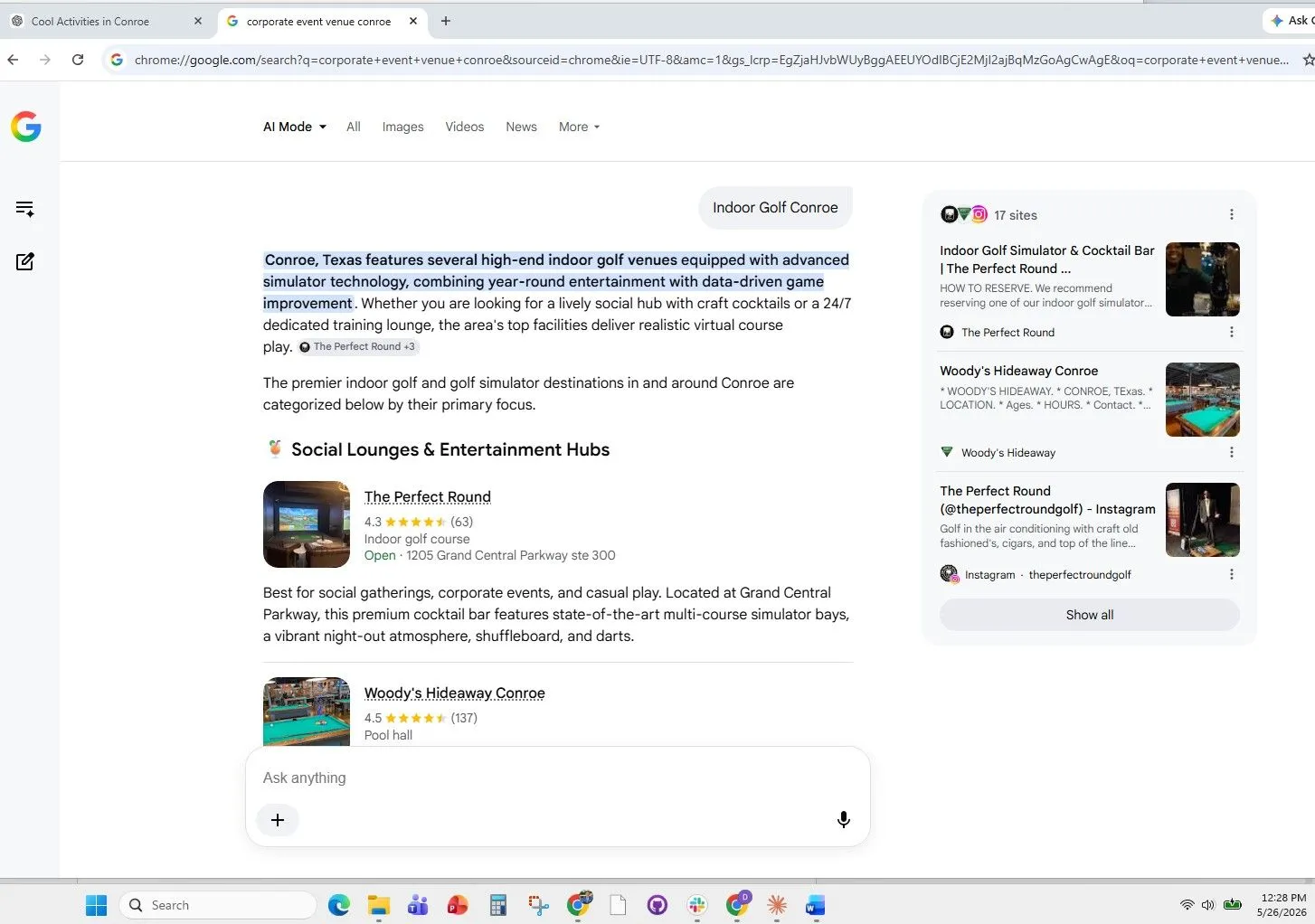Click the Windows taskbar Search box

[218, 905]
